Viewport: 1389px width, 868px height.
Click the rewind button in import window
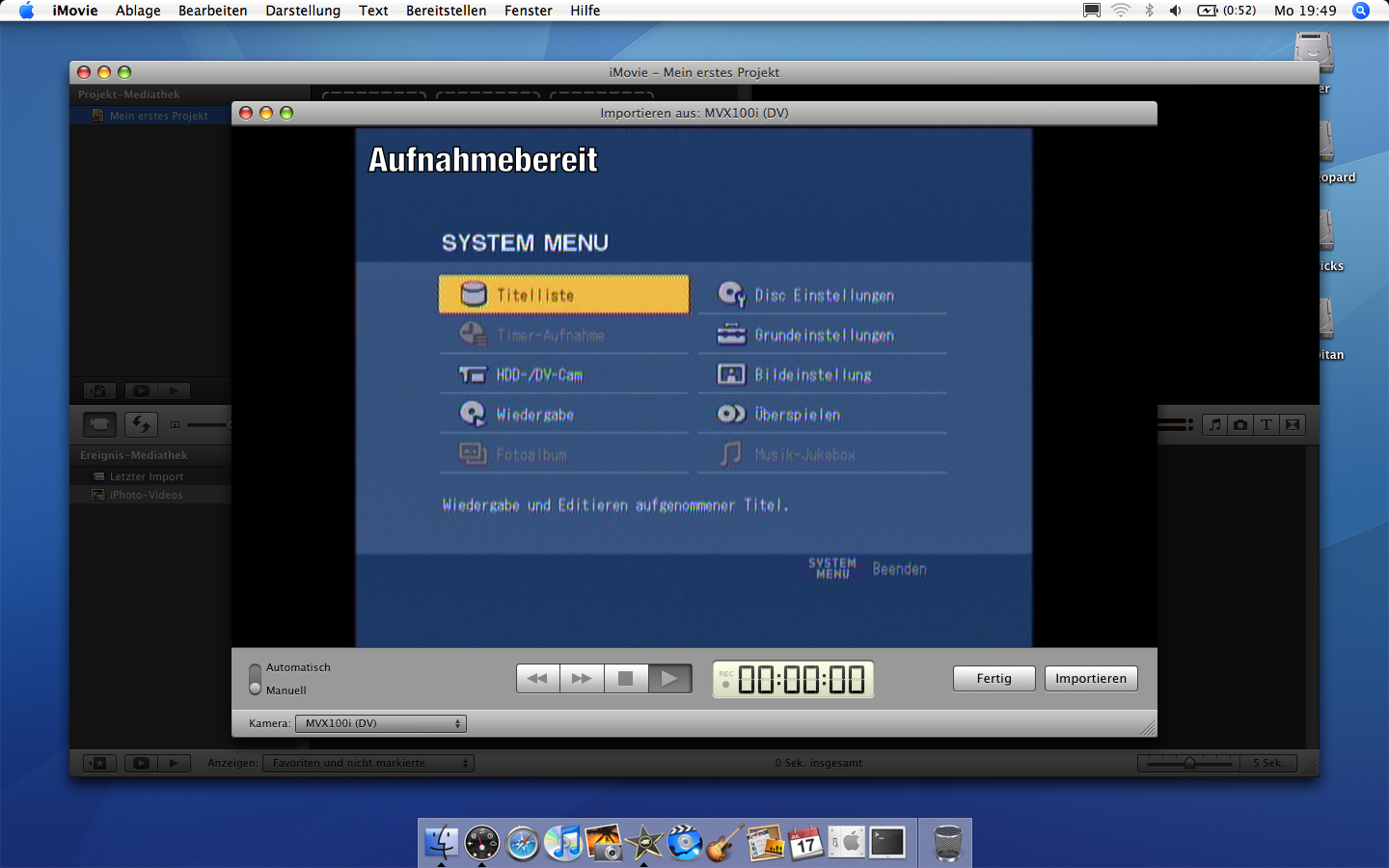pos(538,679)
